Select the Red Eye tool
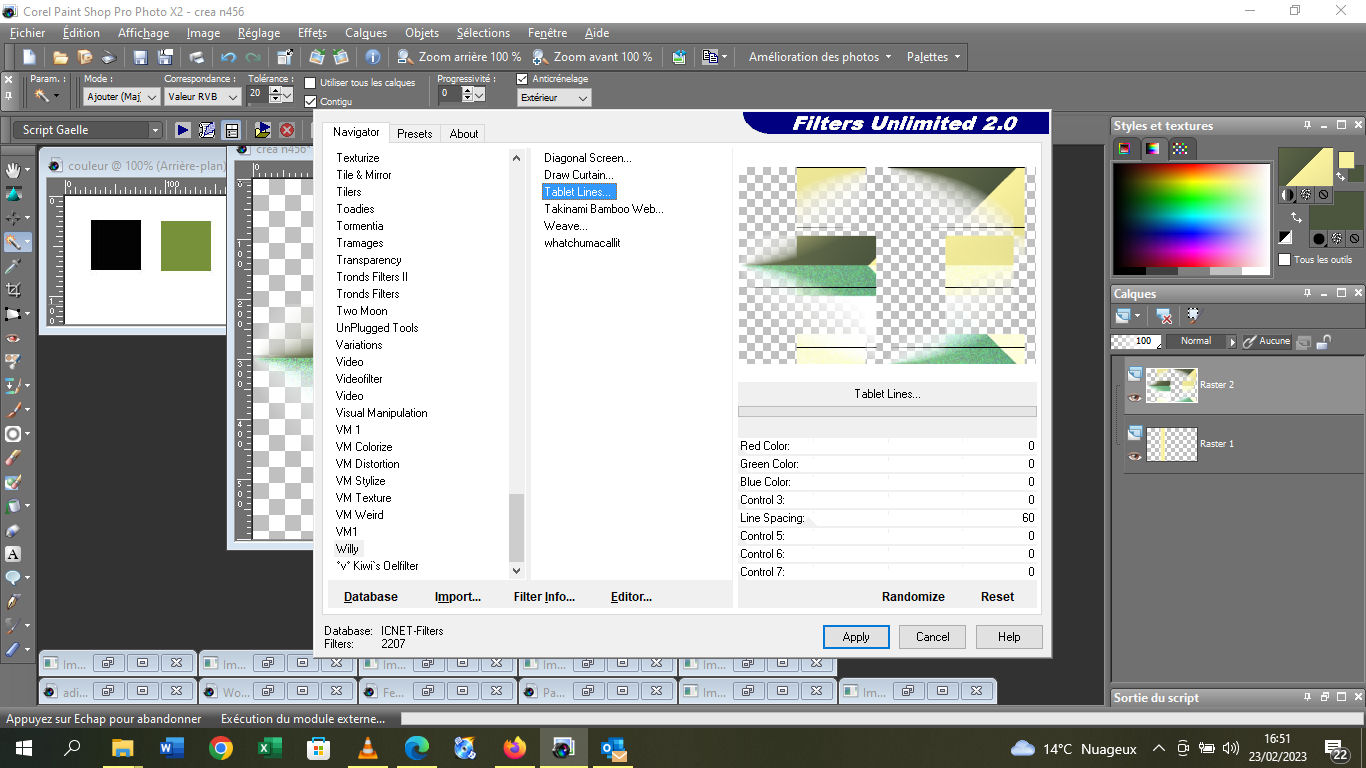Image resolution: width=1366 pixels, height=768 pixels. pyautogui.click(x=13, y=338)
